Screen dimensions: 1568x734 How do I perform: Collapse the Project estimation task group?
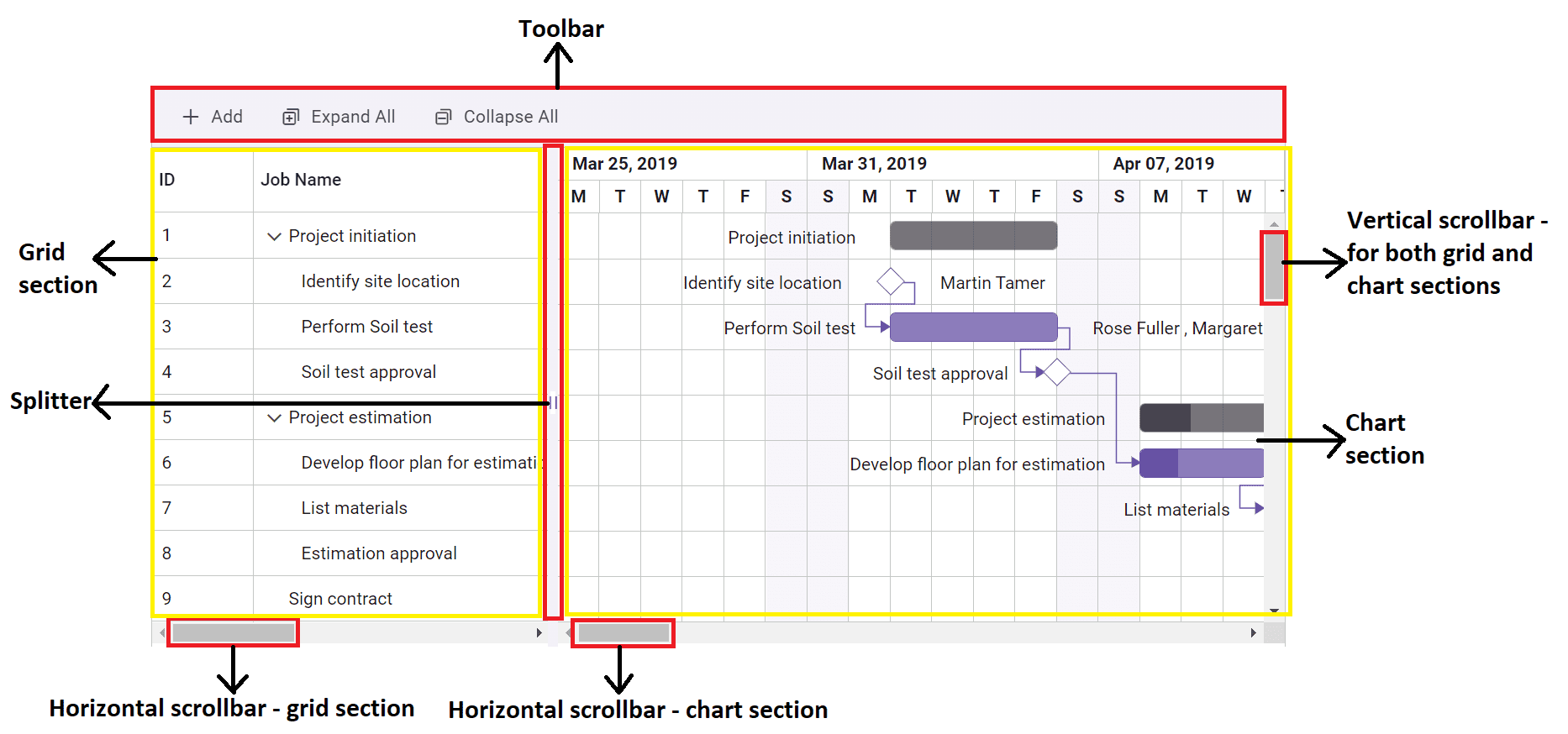tap(274, 417)
